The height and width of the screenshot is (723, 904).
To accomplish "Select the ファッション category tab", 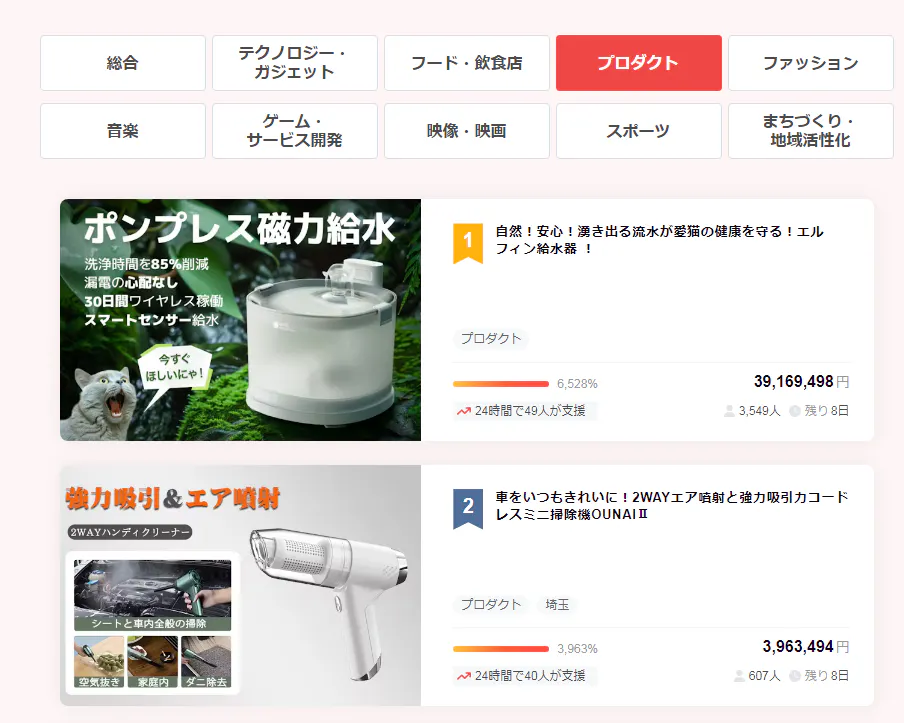I will [x=811, y=63].
